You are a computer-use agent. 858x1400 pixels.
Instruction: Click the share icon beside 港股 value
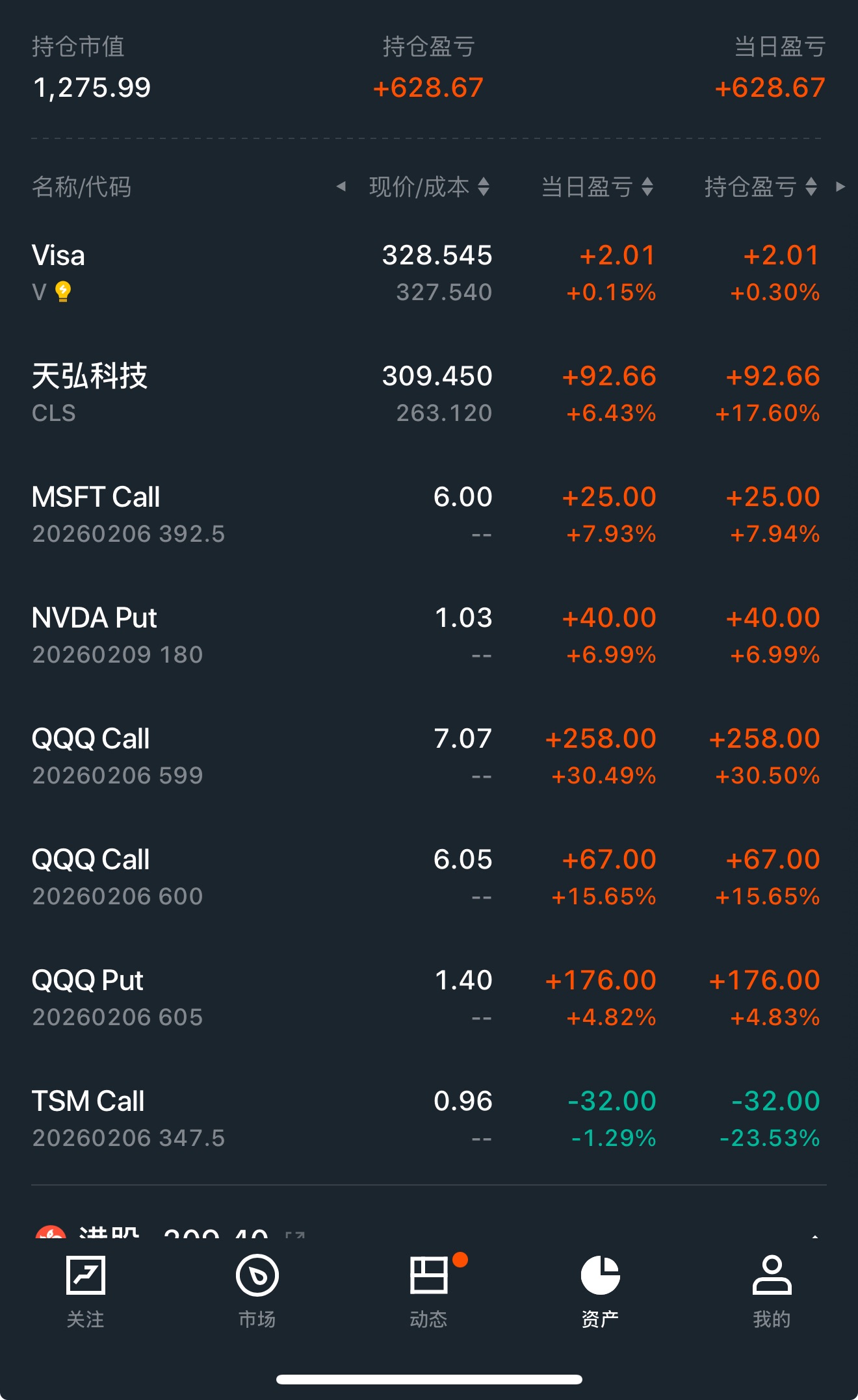click(295, 1233)
